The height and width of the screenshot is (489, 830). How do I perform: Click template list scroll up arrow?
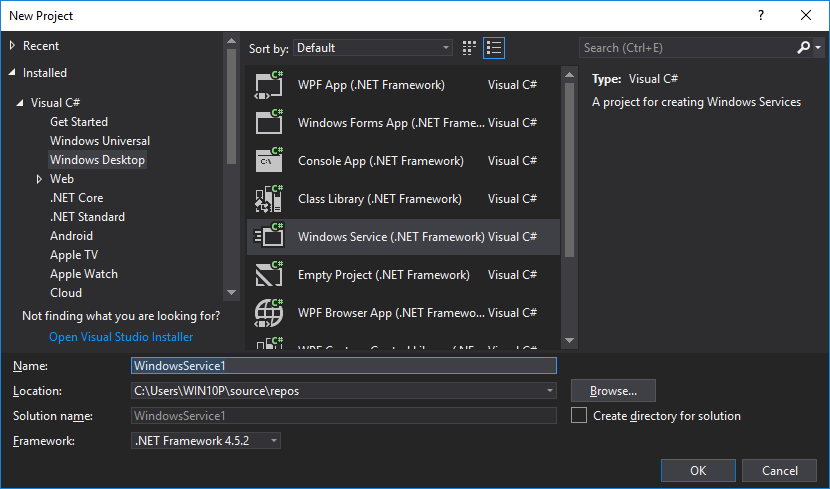(570, 75)
